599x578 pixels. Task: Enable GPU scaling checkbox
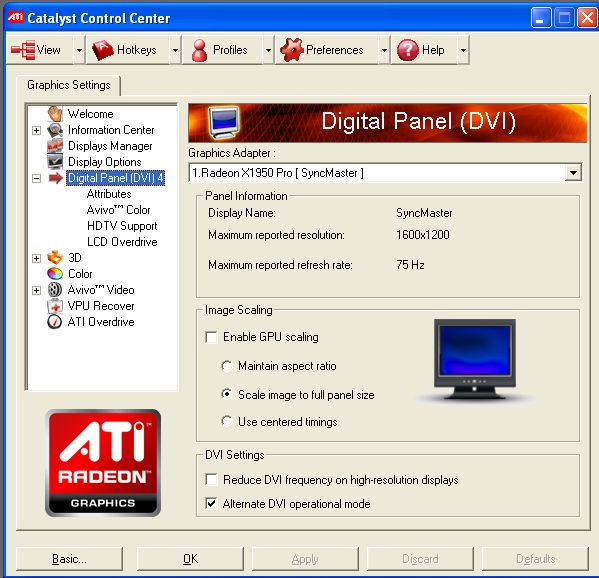(212, 337)
